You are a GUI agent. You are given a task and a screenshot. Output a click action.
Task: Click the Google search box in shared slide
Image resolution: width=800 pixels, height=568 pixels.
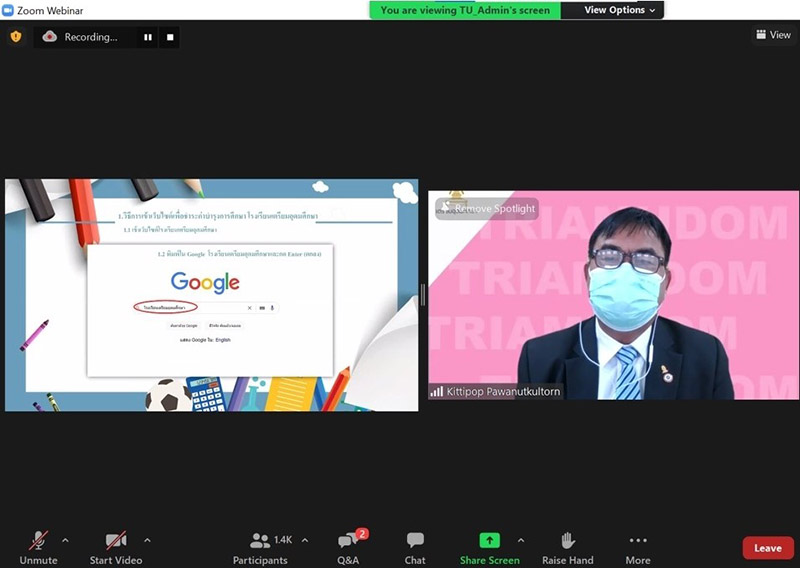[x=206, y=308]
